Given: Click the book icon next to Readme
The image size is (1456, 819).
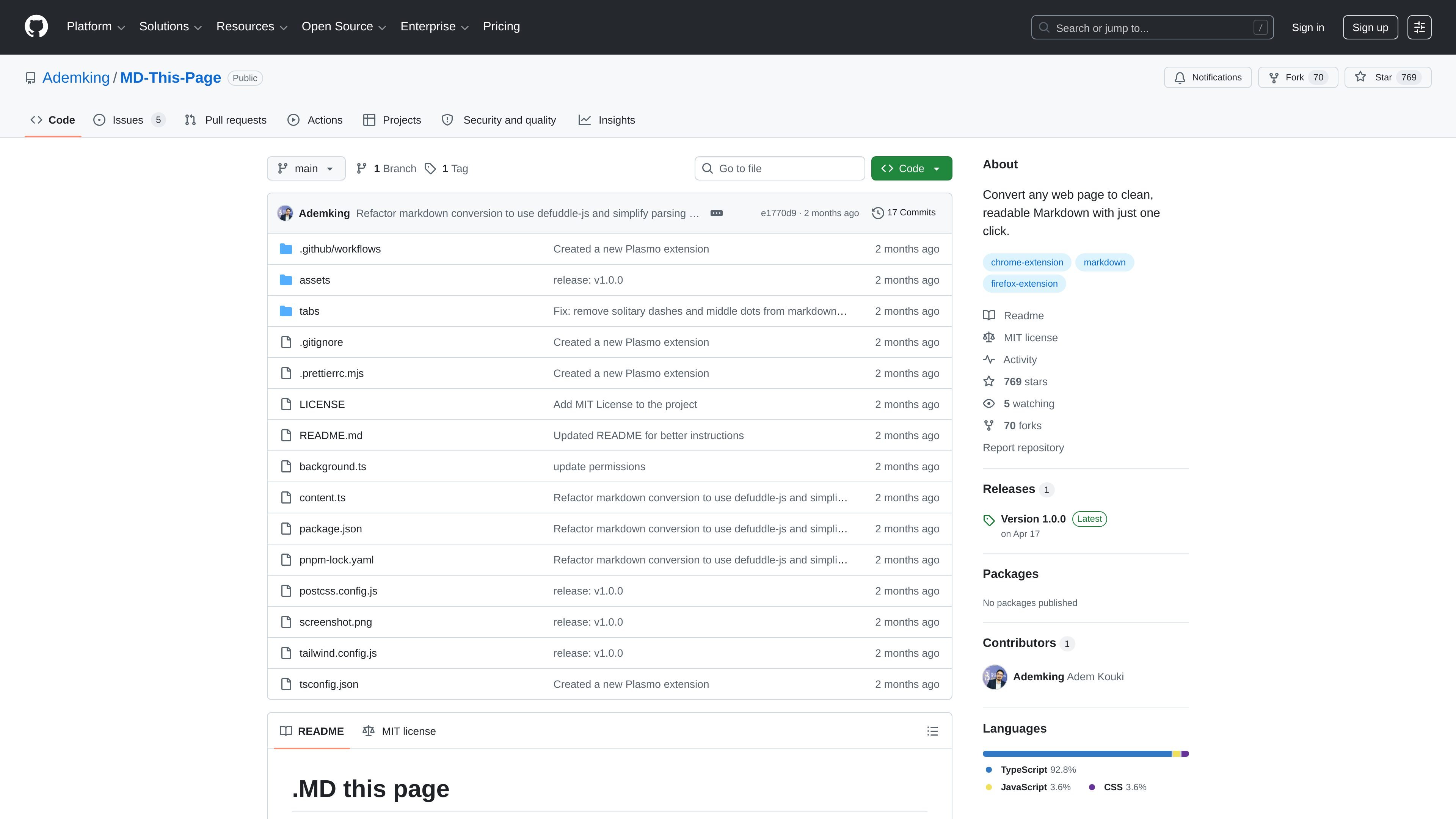Looking at the screenshot, I should pyautogui.click(x=988, y=315).
